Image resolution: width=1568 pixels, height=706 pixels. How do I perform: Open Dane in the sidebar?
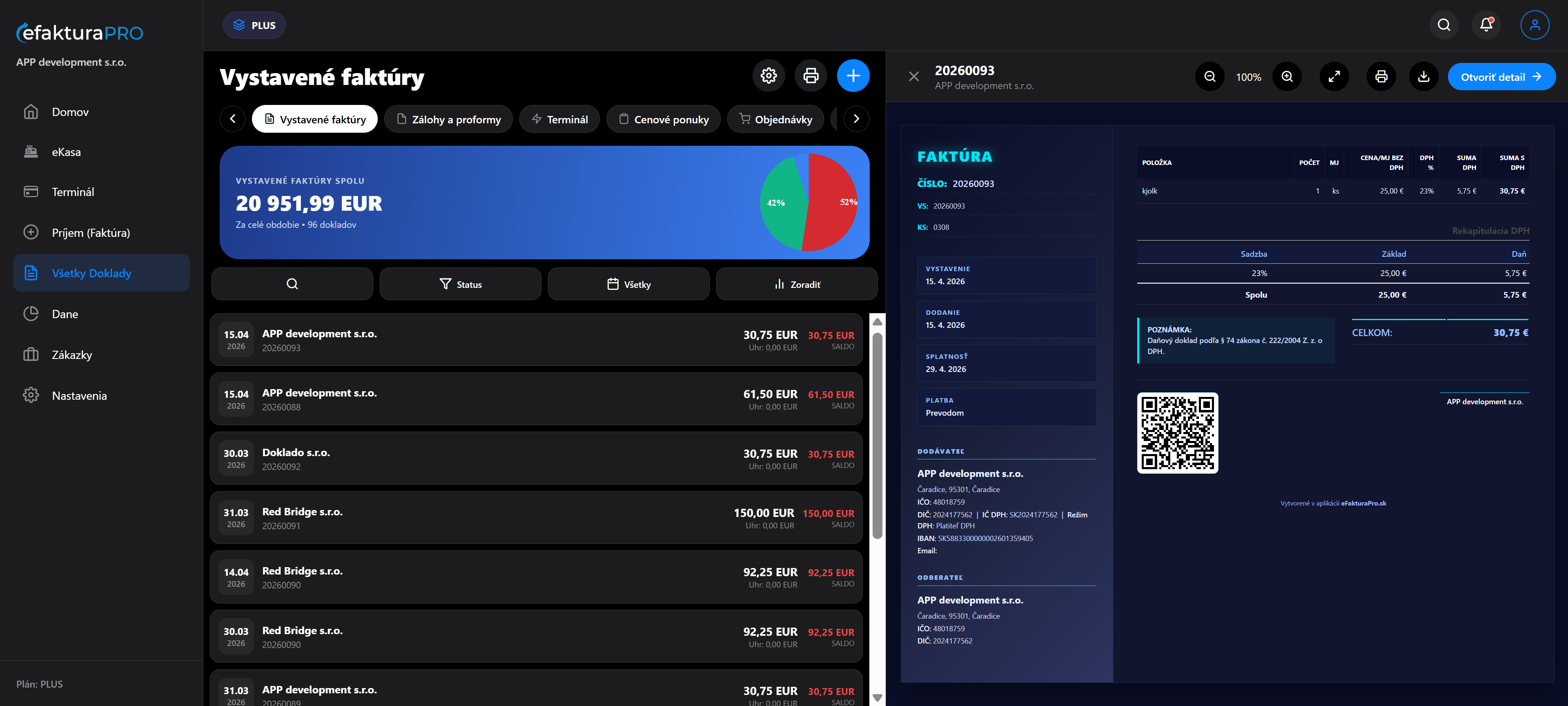(101, 314)
